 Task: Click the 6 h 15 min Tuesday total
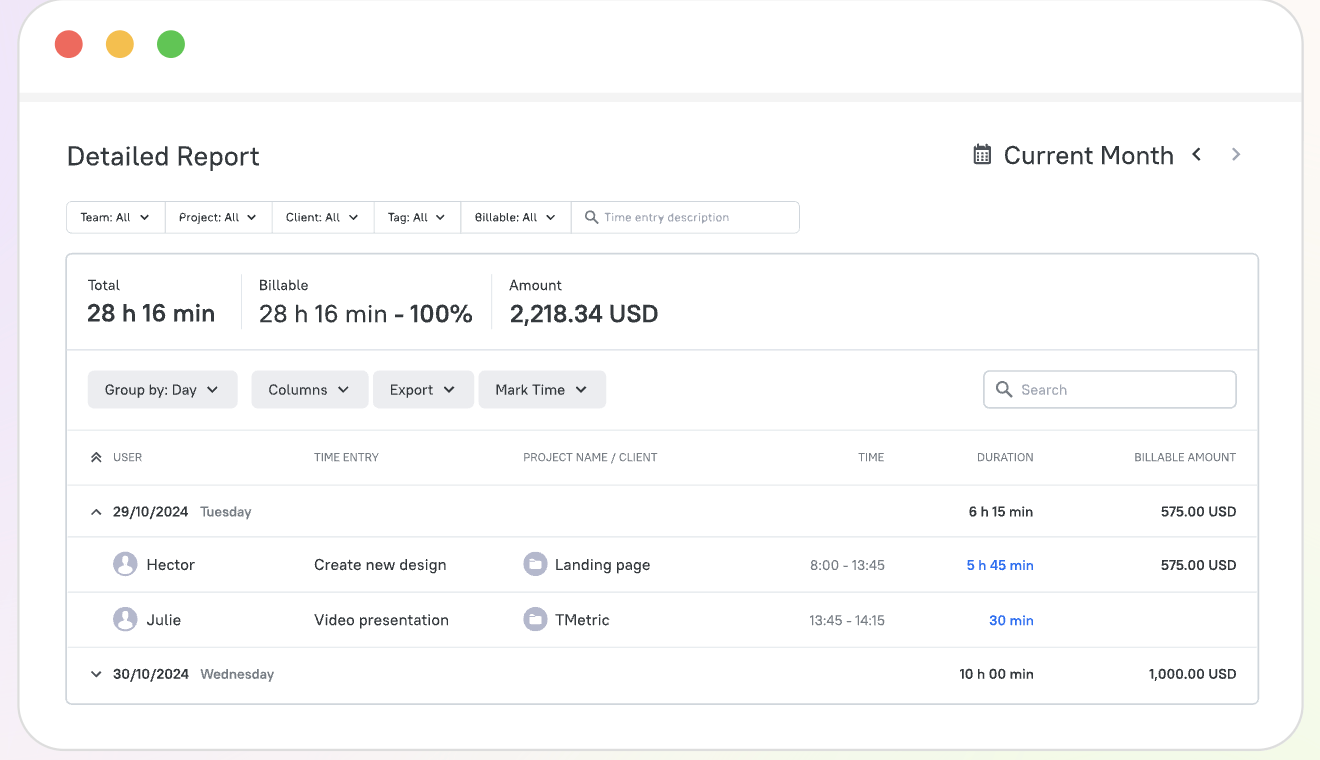click(x=1001, y=512)
